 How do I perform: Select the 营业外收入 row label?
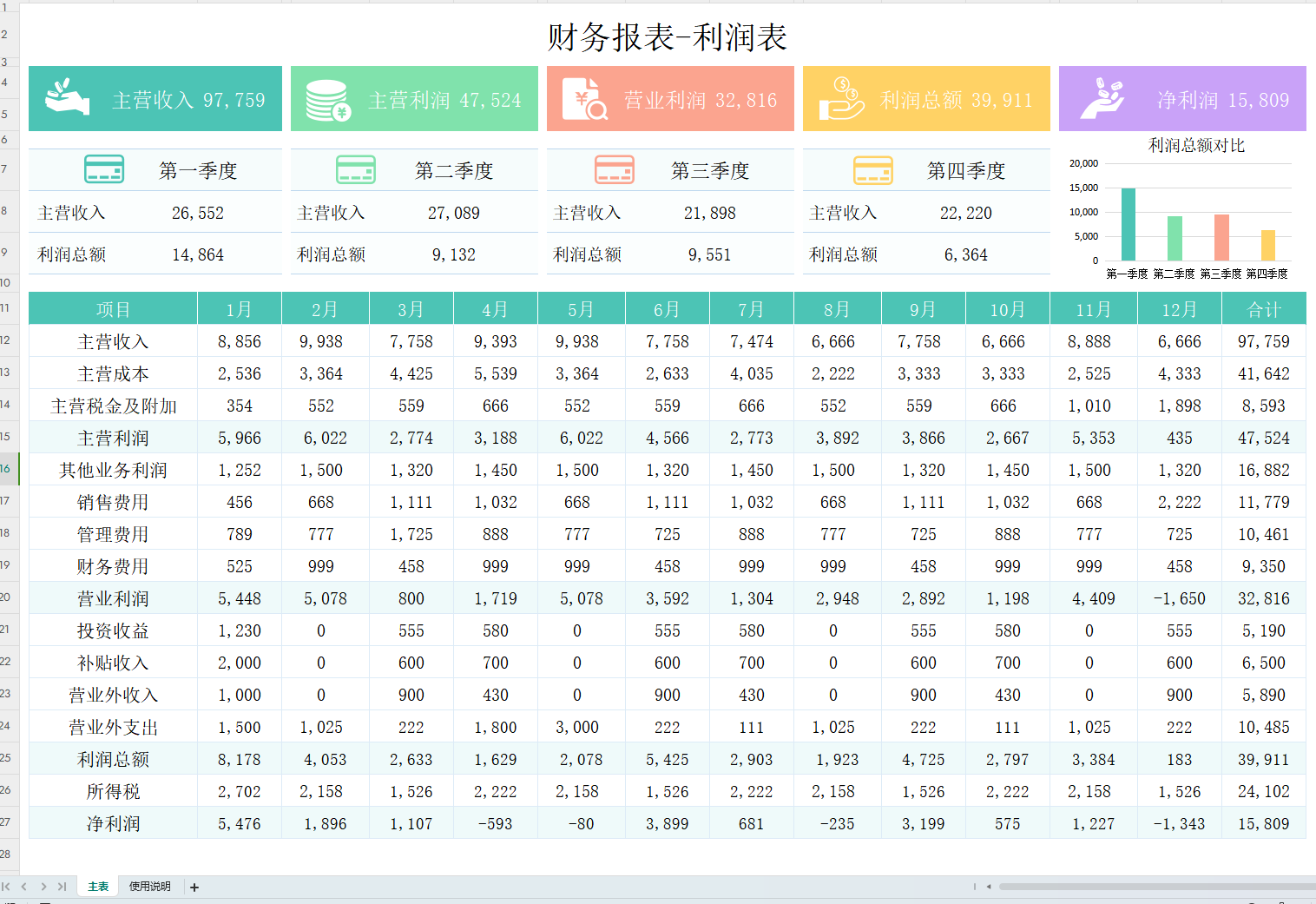point(113,695)
